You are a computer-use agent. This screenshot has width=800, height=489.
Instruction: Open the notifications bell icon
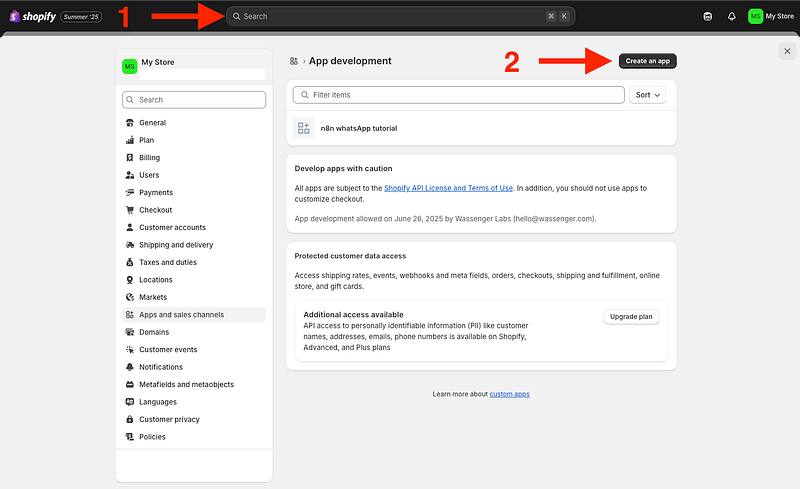point(732,16)
